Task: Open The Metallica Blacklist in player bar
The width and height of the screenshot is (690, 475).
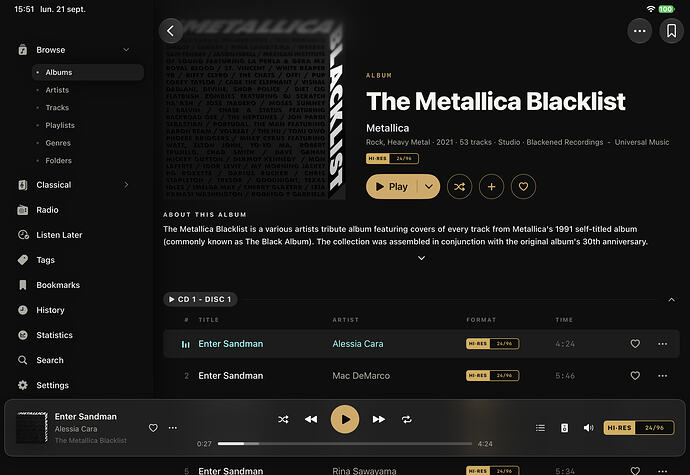Action: 91,440
